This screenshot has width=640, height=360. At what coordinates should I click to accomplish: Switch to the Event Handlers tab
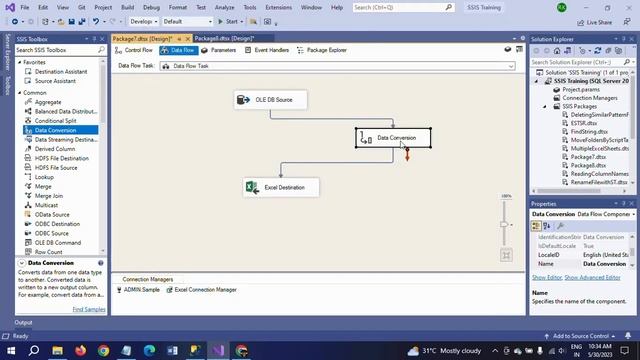pyautogui.click(x=267, y=50)
